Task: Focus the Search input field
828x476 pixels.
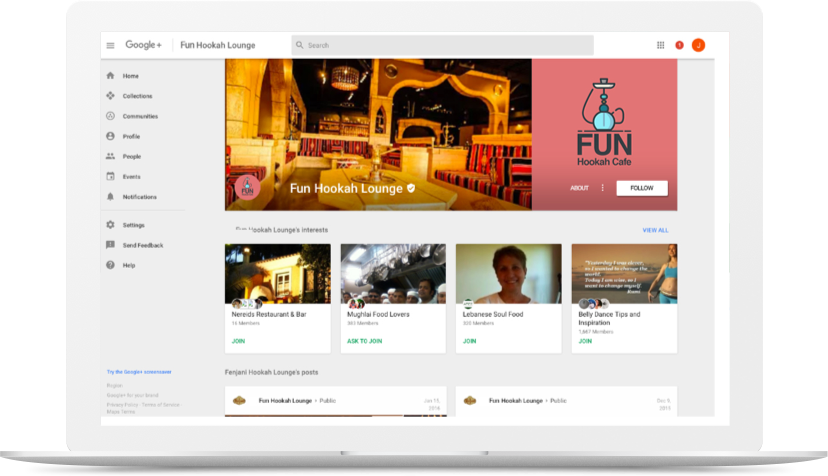Action: (x=443, y=45)
